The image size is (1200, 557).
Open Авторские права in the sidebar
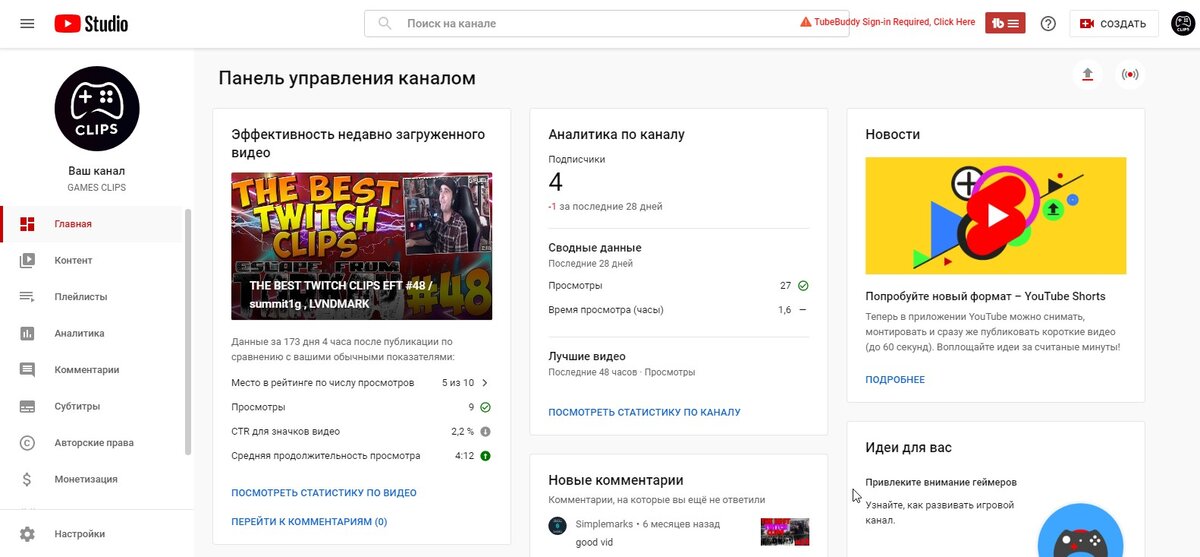coord(92,443)
